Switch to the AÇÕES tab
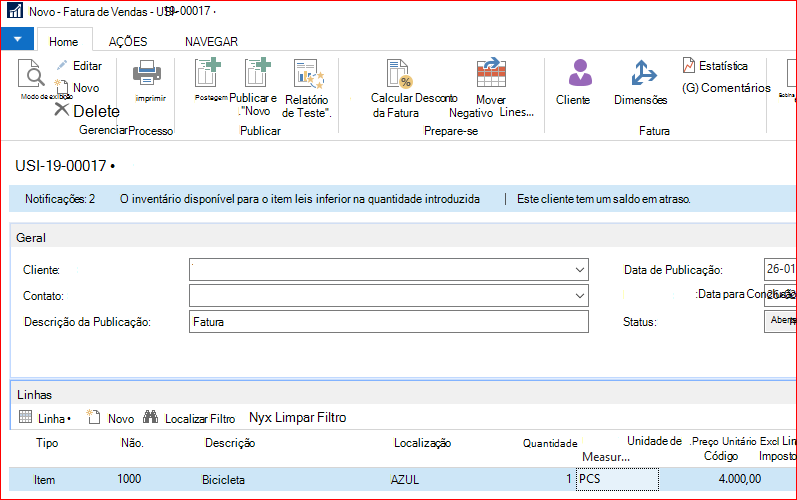The width and height of the screenshot is (797, 500). click(128, 42)
